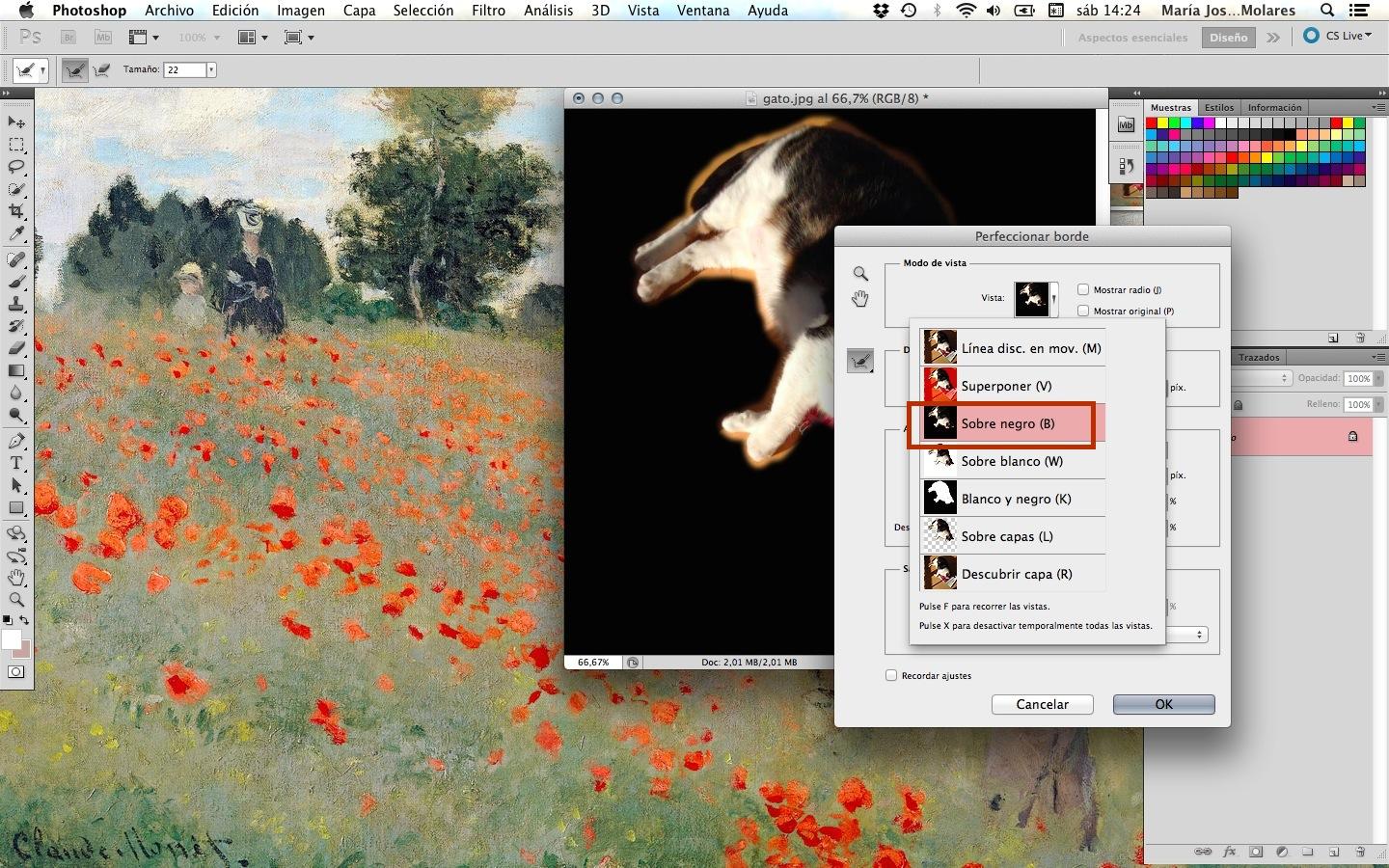1389x868 pixels.
Task: Pick the Eyedropper tool
Action: (x=16, y=234)
